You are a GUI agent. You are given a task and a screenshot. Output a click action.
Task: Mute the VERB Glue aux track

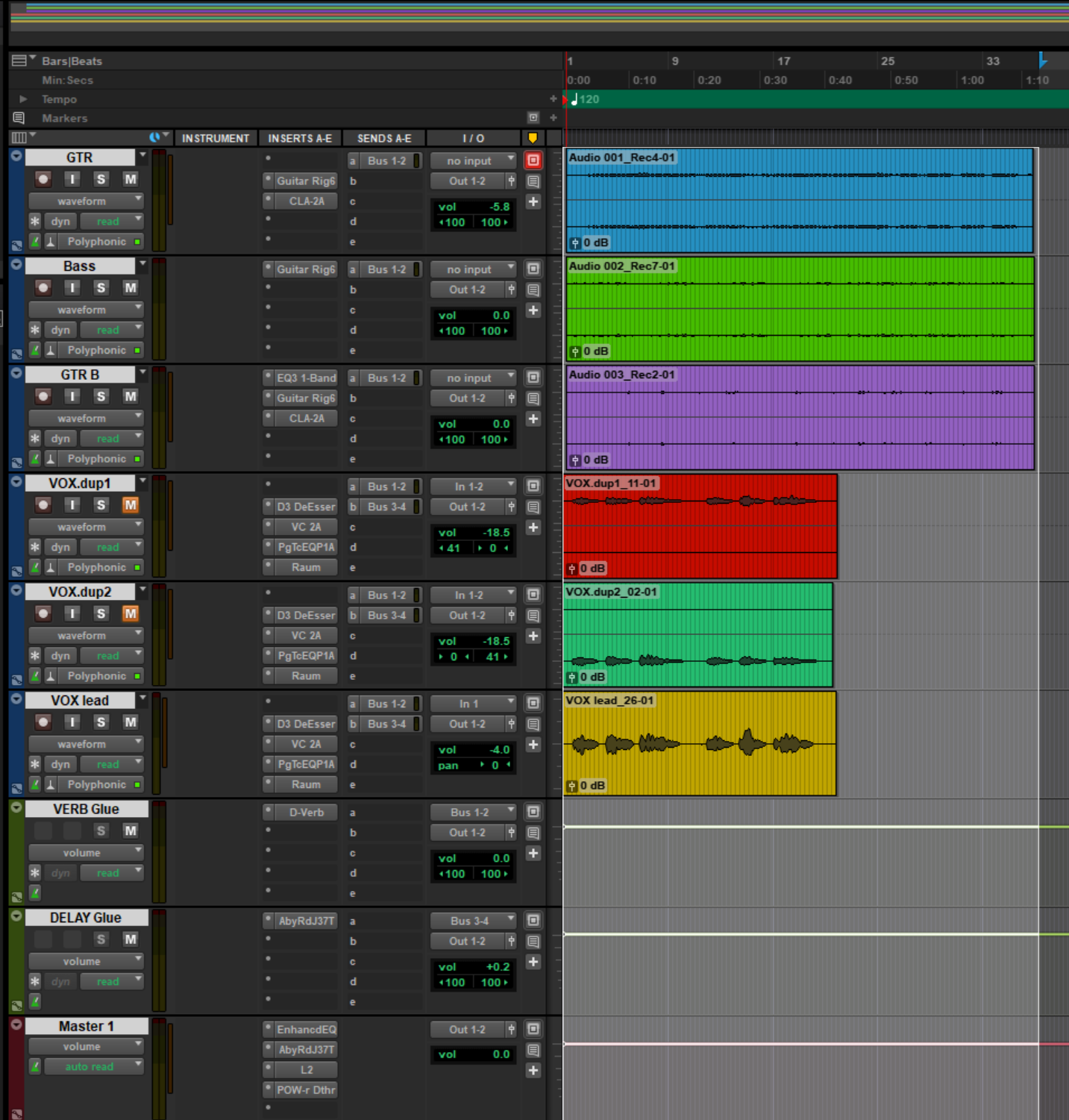131,830
